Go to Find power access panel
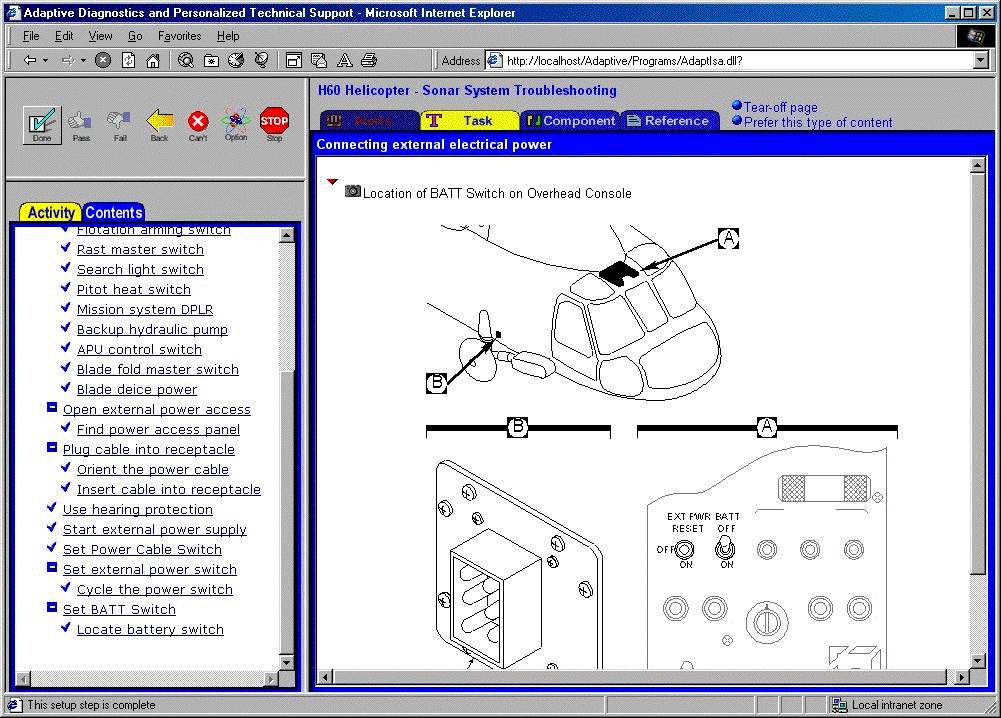1001x718 pixels. [x=158, y=430]
